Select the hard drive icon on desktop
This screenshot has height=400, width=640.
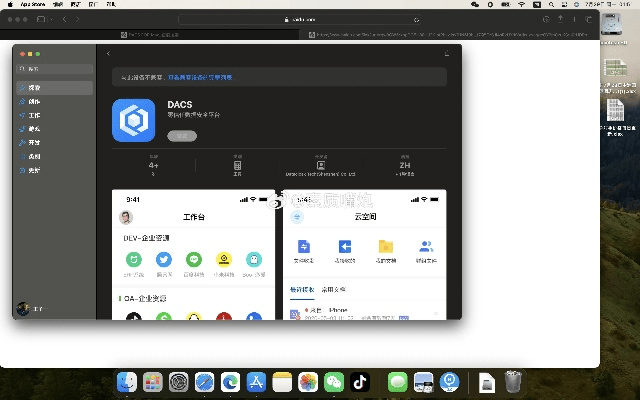pyautogui.click(x=611, y=24)
